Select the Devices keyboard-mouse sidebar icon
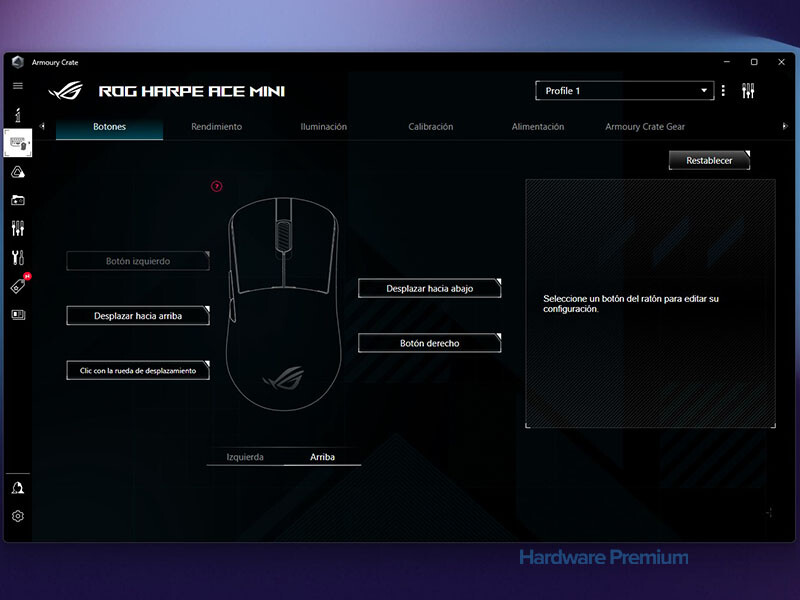Screen dimensions: 800x600 tap(18, 143)
